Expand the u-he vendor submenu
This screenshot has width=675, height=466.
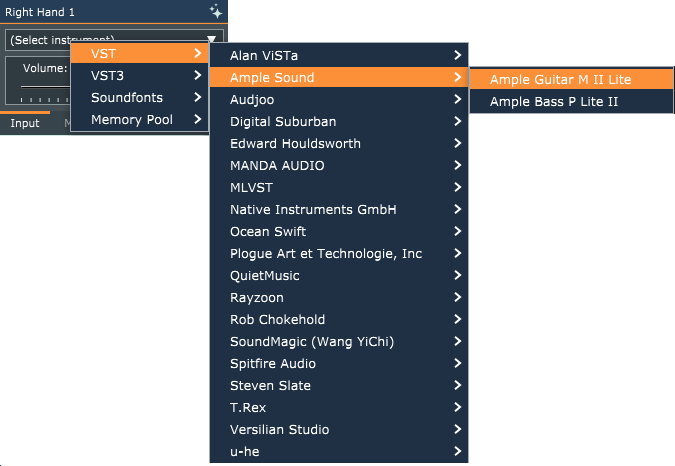pos(339,451)
